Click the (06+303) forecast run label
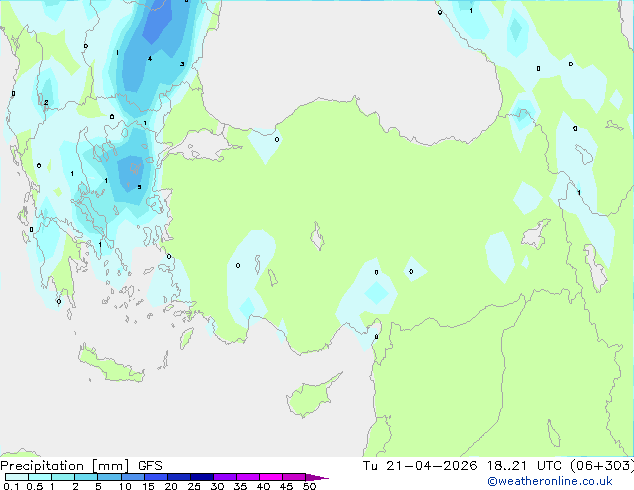Screen dimensions: 634x490 coord(602,466)
